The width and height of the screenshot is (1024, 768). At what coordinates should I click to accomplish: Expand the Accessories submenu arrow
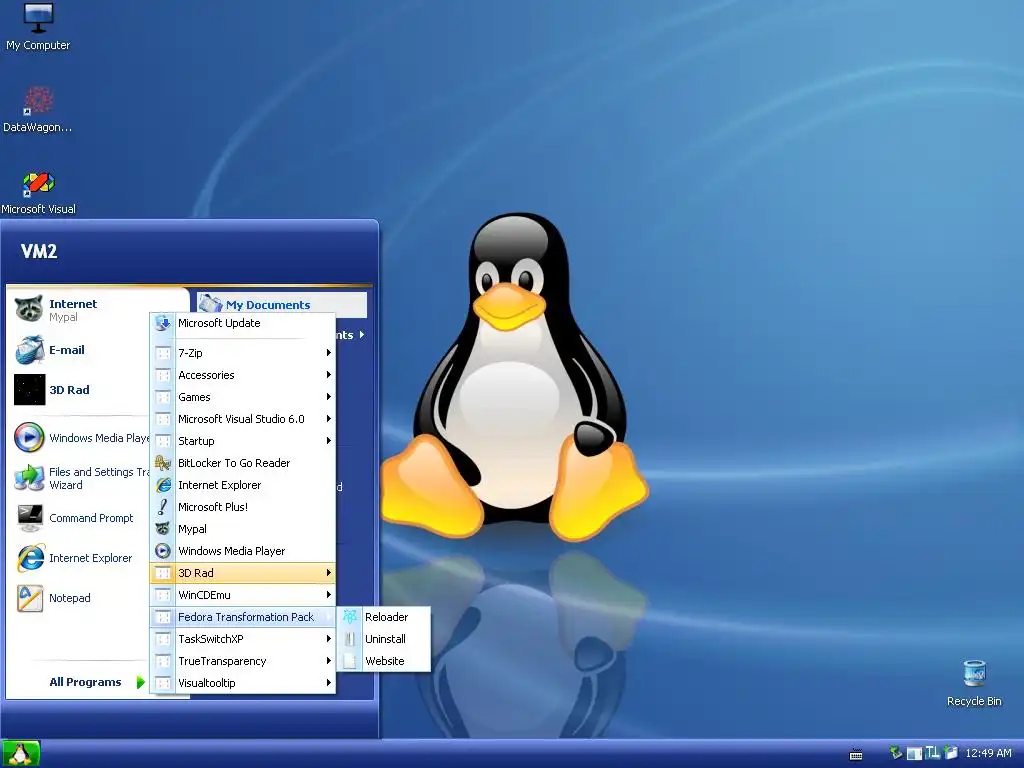[x=328, y=375]
